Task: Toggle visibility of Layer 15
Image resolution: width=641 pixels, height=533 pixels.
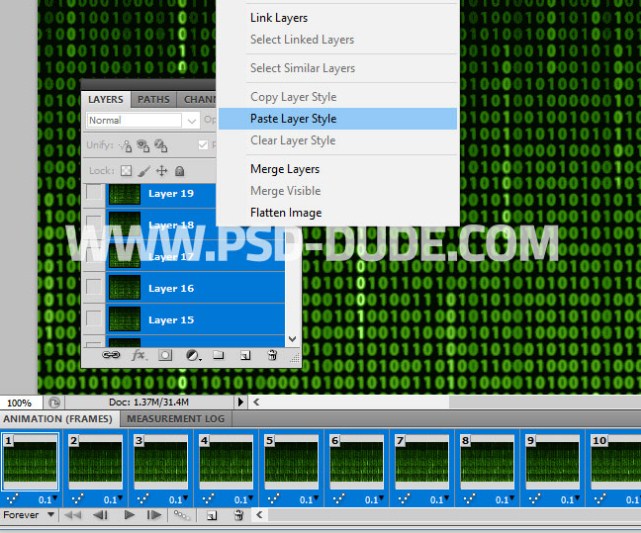Action: tap(94, 318)
